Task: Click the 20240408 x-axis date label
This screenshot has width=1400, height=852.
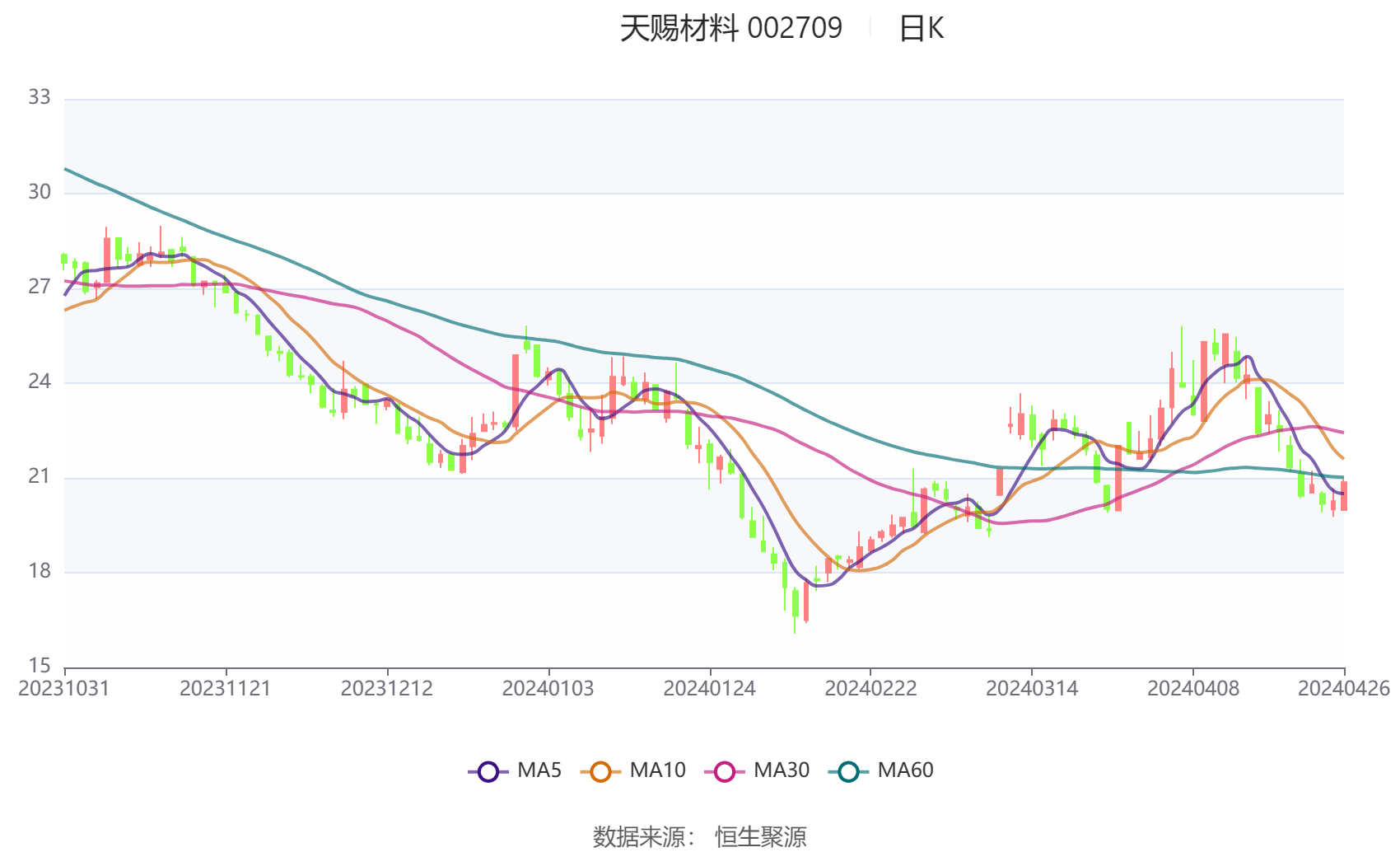Action: click(1193, 689)
